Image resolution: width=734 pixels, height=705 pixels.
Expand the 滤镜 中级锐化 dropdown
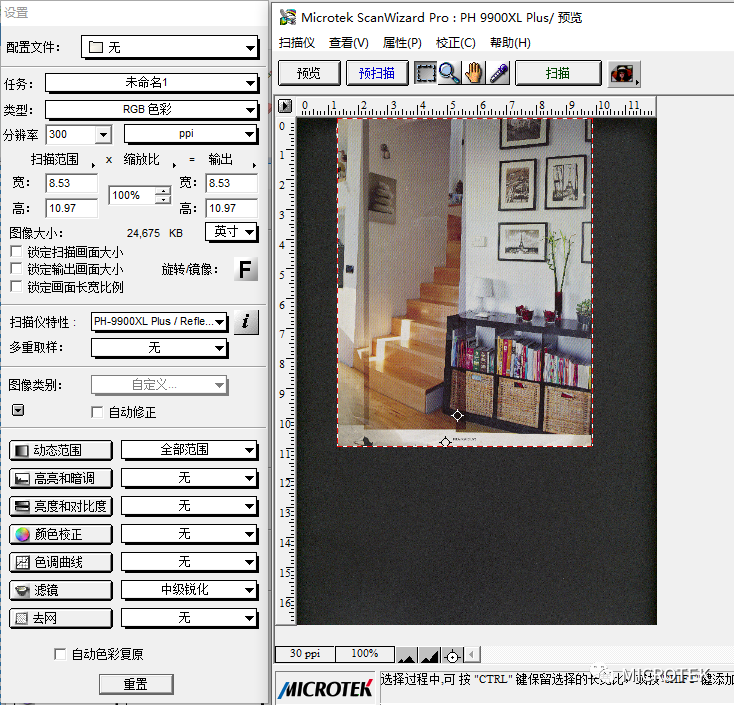189,590
